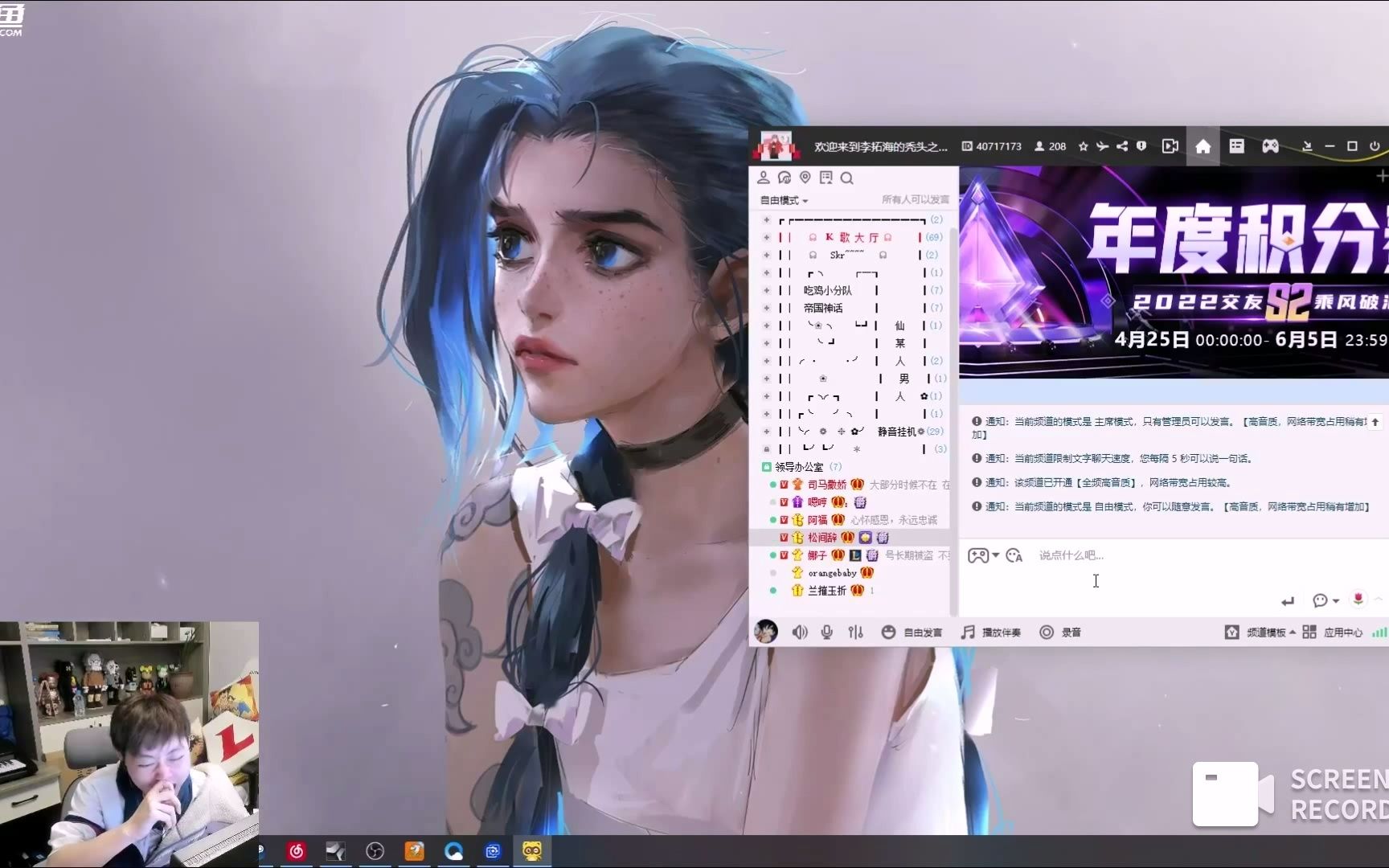Expand the Skr sub-channel
Image resolution: width=1389 pixels, height=868 pixels.
766,255
